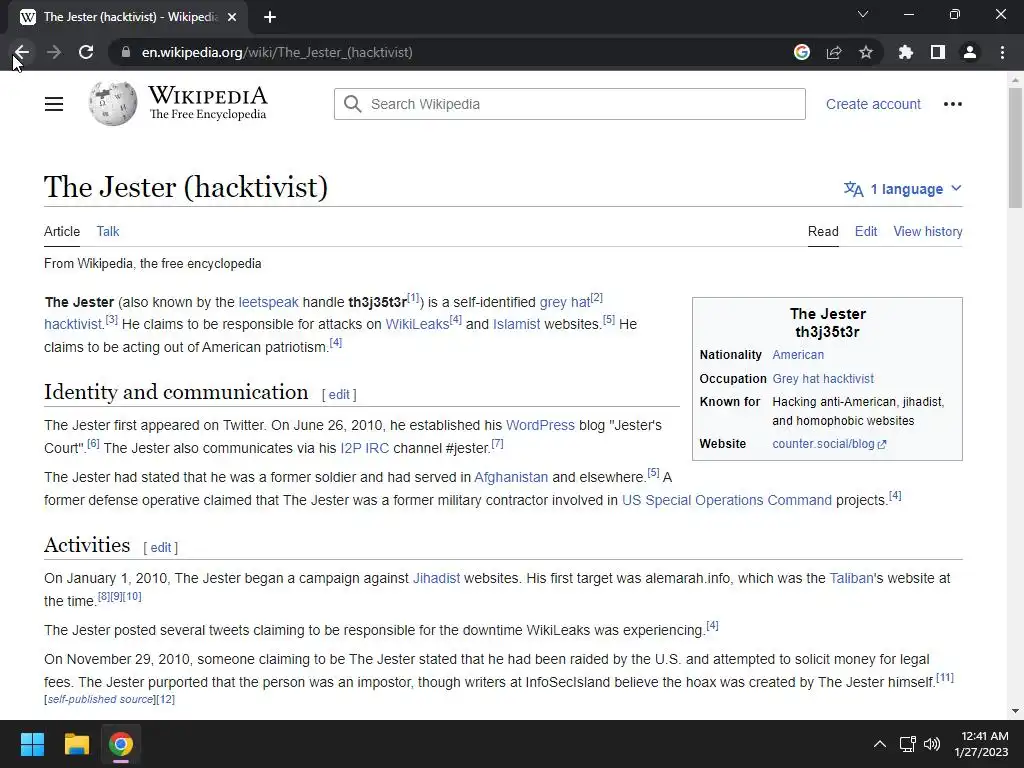This screenshot has height=768, width=1024.
Task: Open View history tab
Action: point(927,231)
